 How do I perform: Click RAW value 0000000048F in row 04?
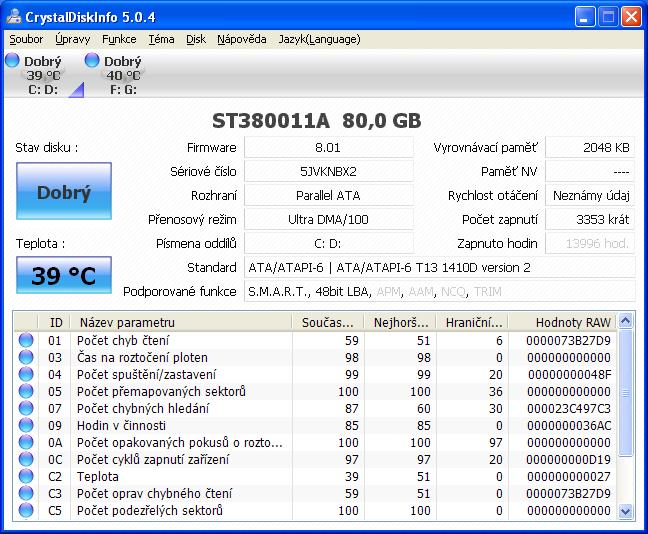point(569,374)
